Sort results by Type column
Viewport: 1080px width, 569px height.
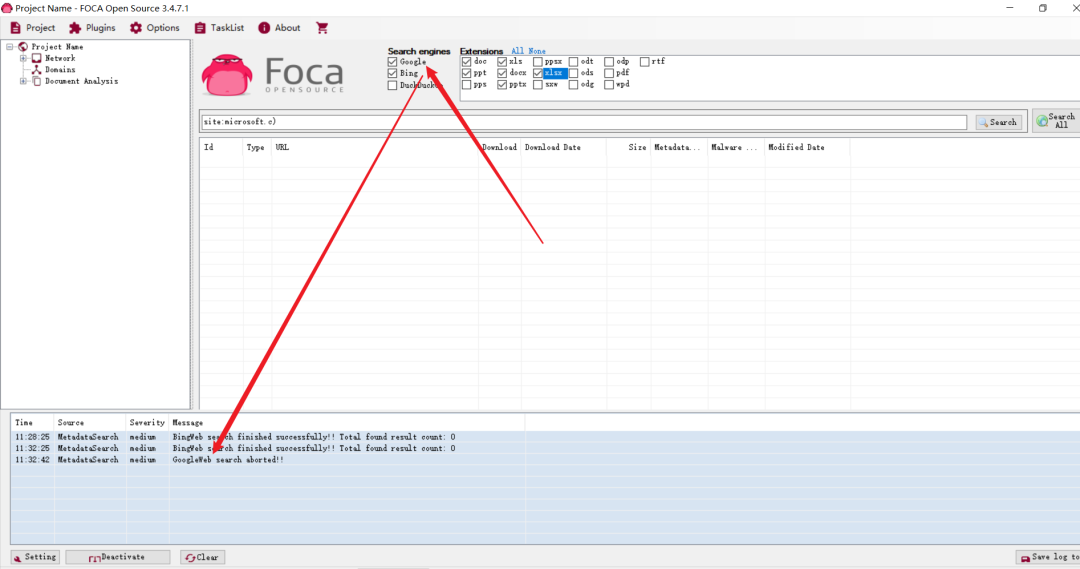[x=256, y=147]
